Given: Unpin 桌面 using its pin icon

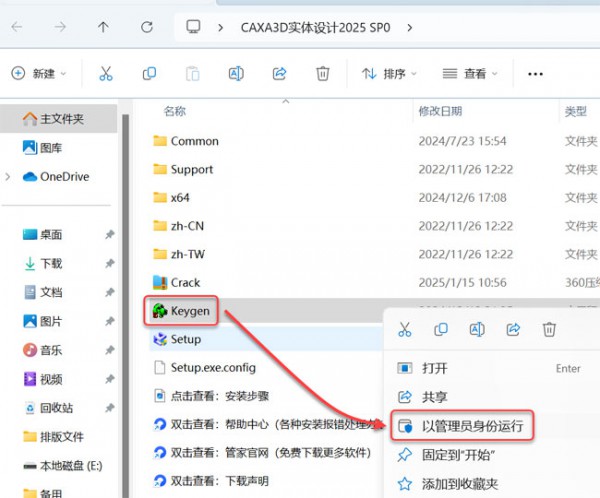Looking at the screenshot, I should [110, 234].
